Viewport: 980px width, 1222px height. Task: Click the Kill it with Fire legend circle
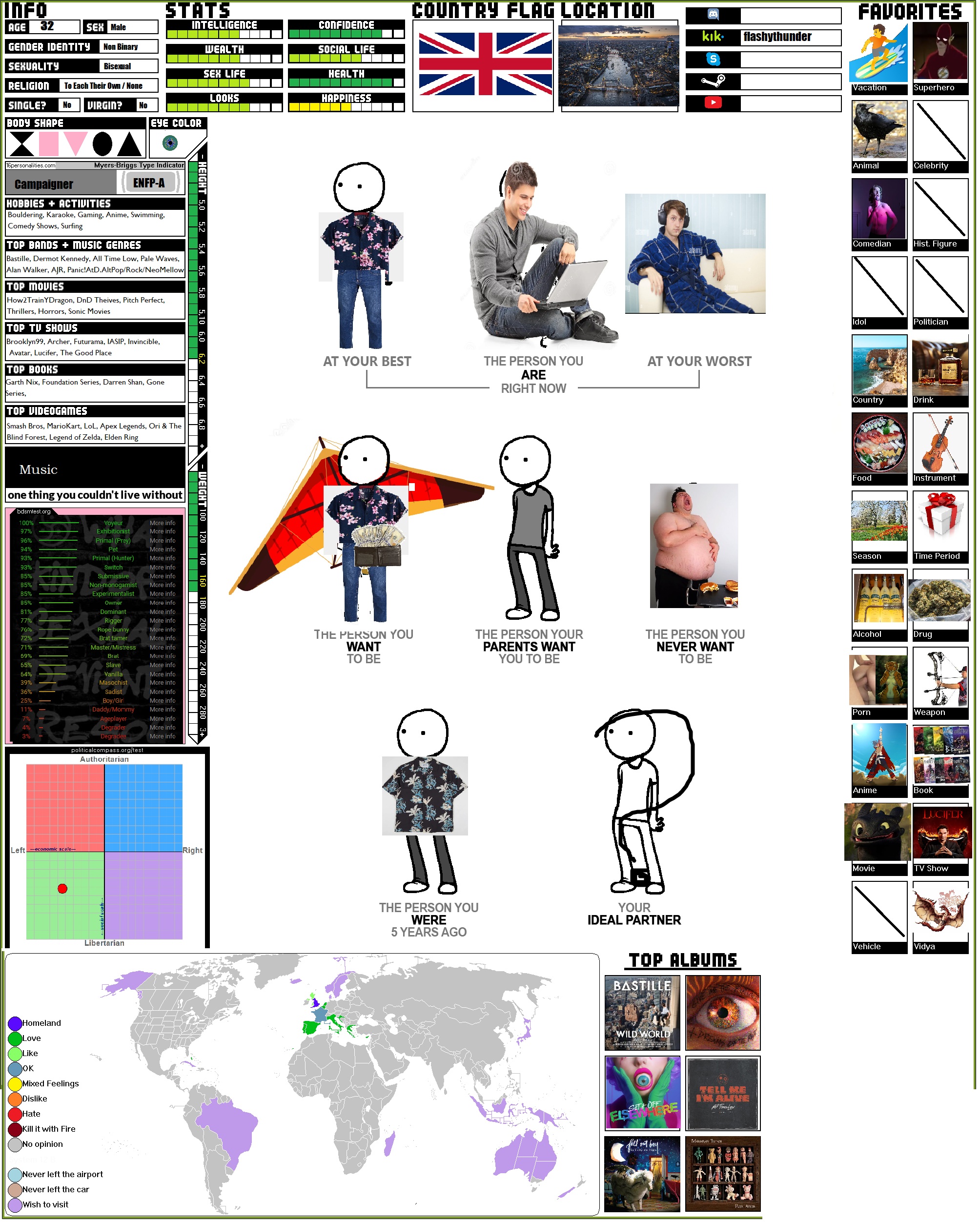(x=15, y=1130)
